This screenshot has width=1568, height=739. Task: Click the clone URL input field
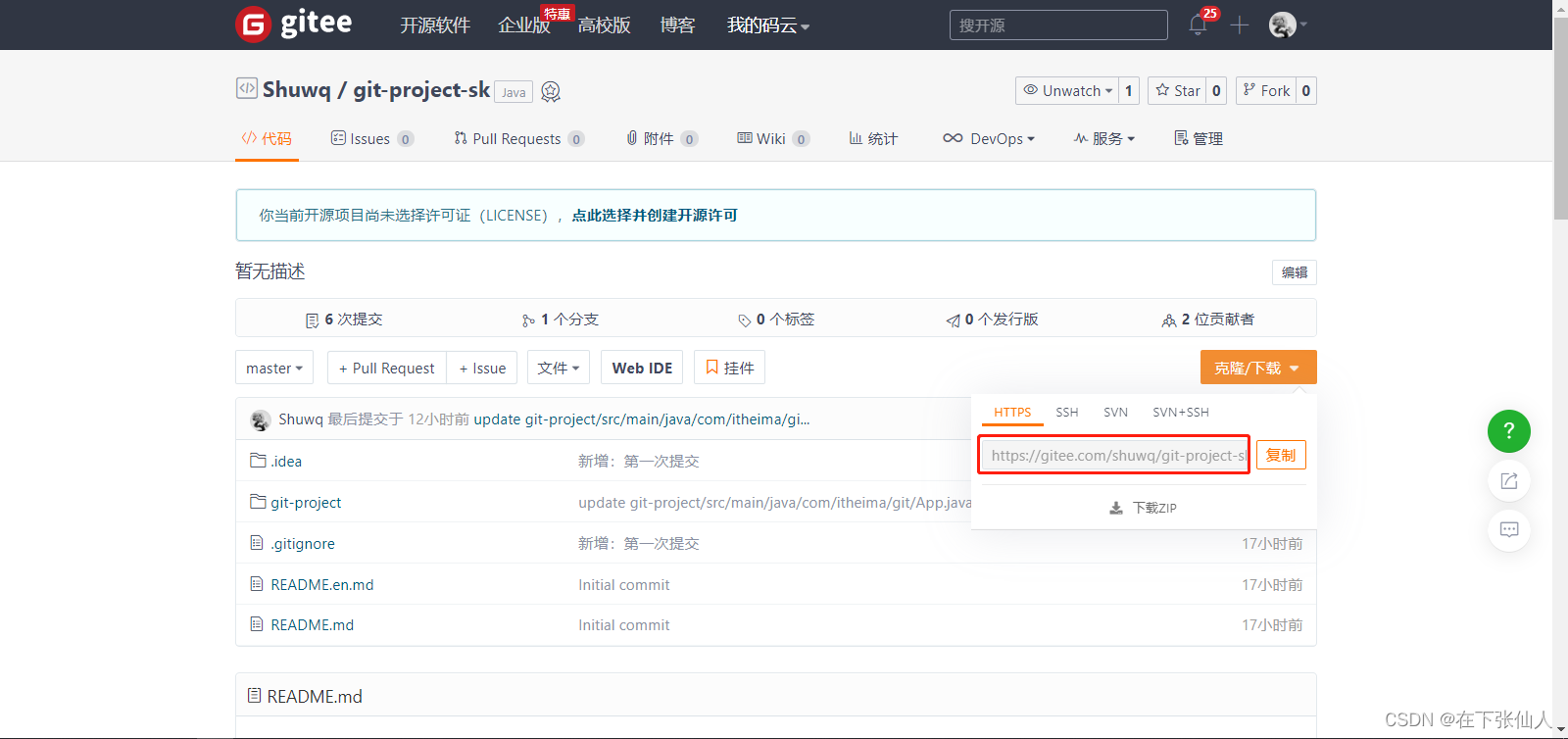click(x=1114, y=455)
